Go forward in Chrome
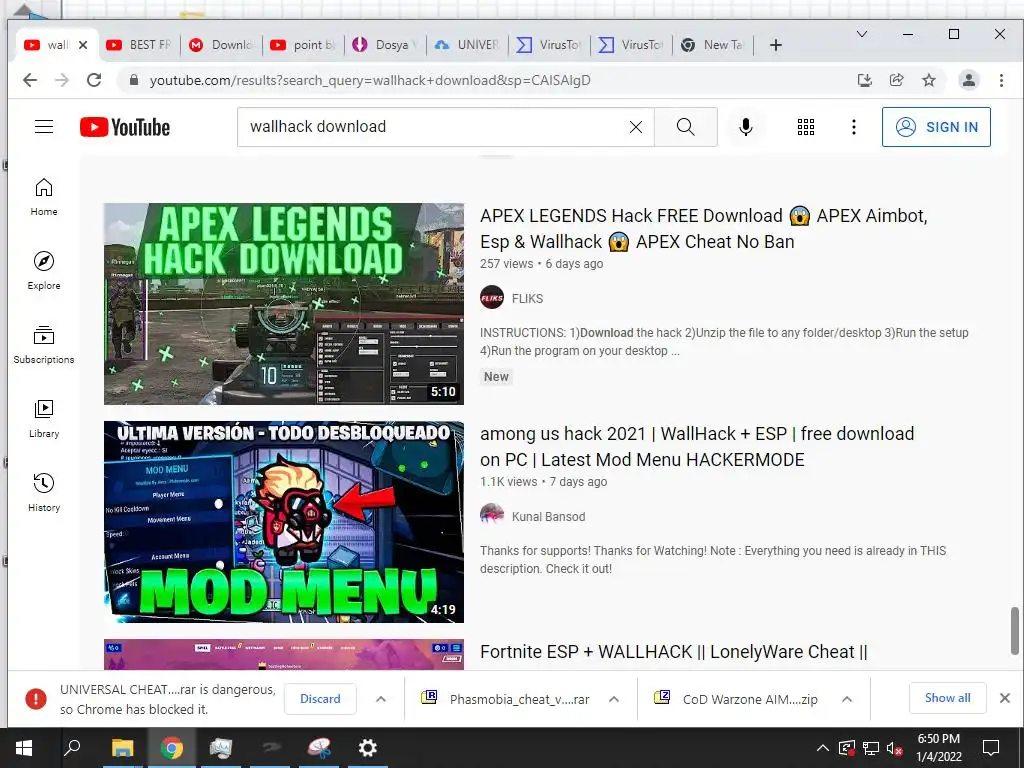 [62, 80]
